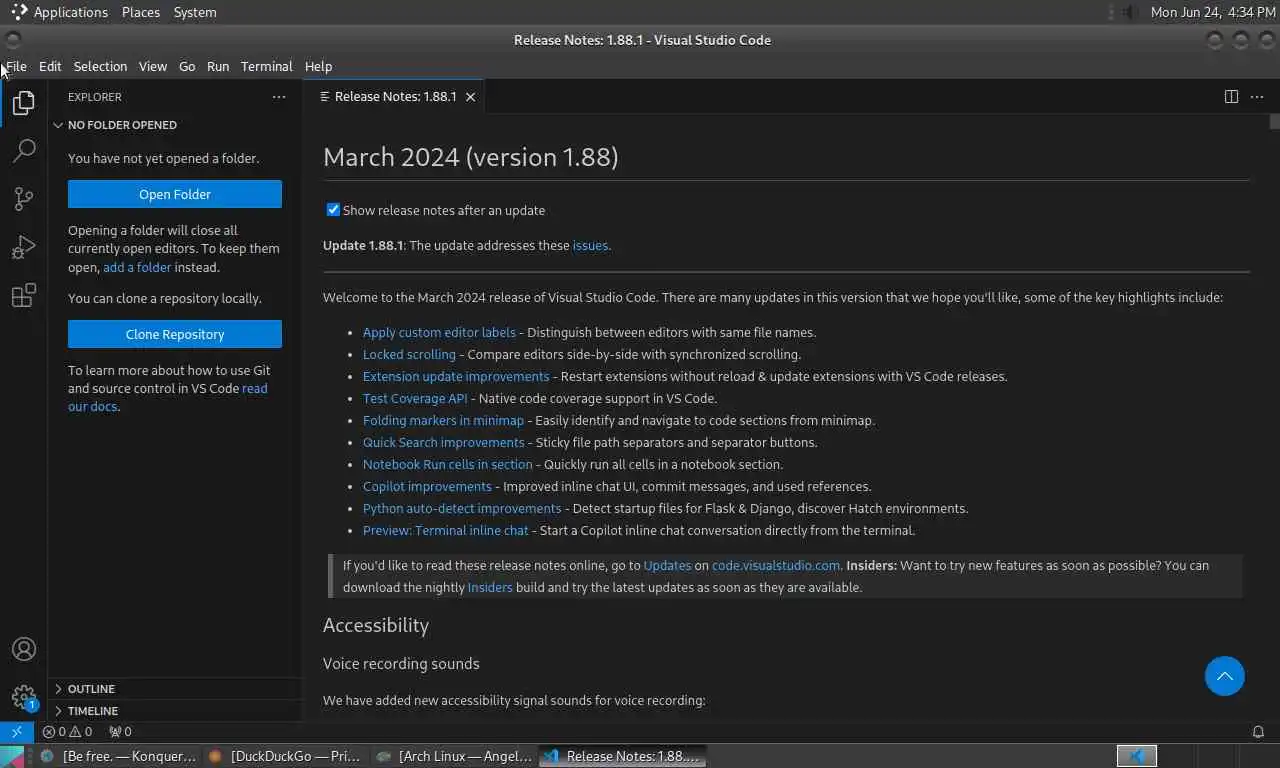This screenshot has width=1280, height=768.
Task: Click the volume speaker icon in top panel
Action: tap(1129, 12)
